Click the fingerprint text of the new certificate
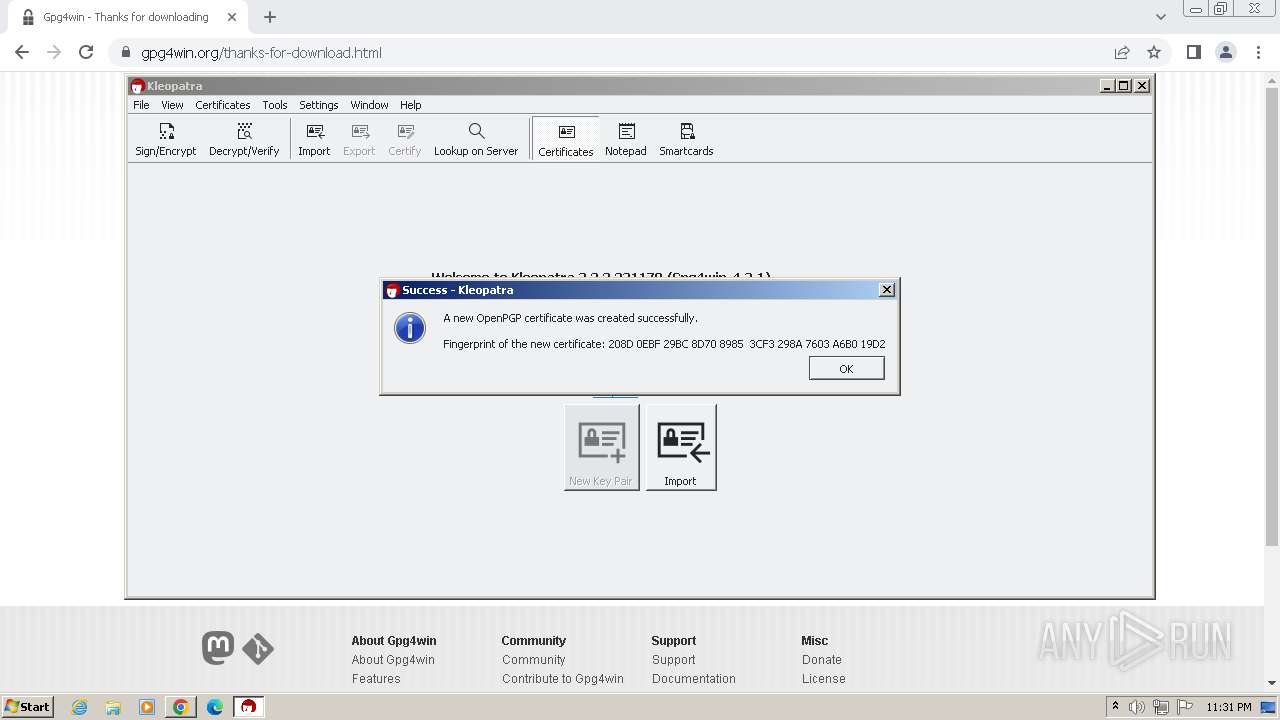The height and width of the screenshot is (720, 1280). pyautogui.click(x=664, y=344)
